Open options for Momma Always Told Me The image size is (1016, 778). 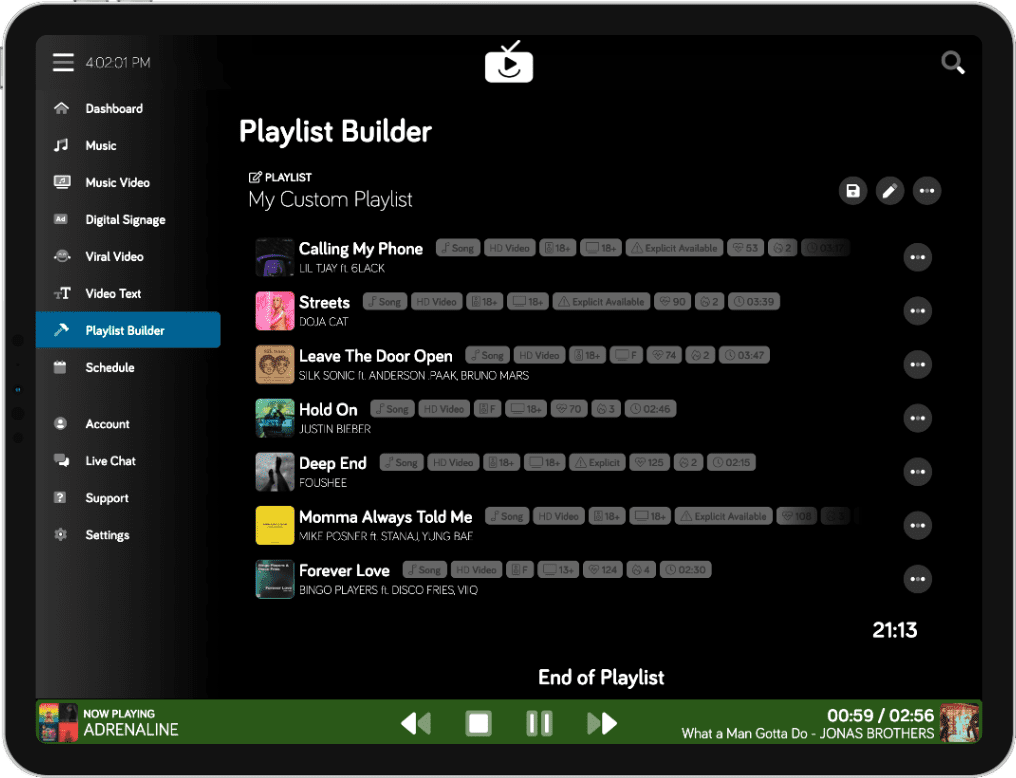coord(918,525)
